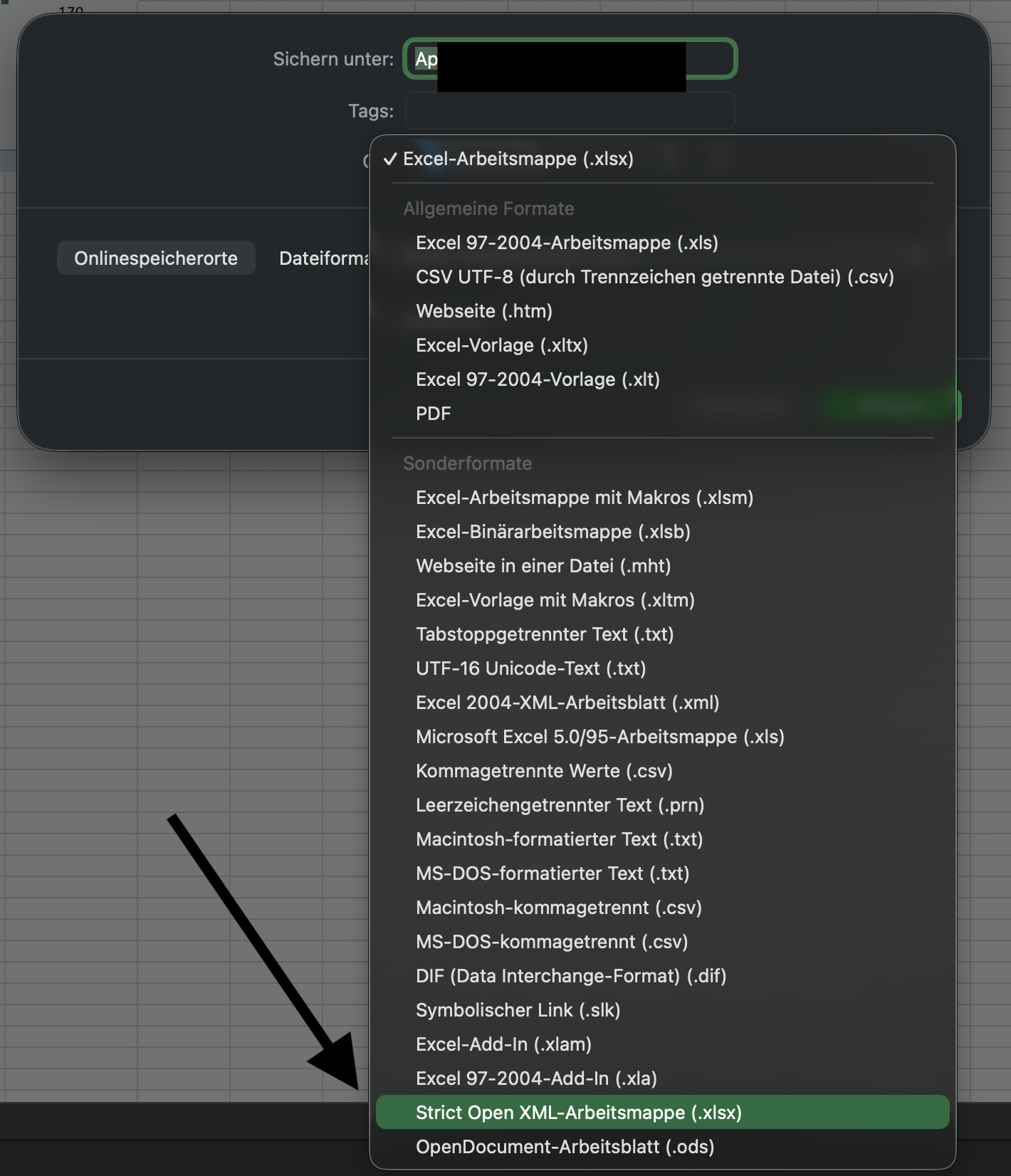Select Symbolischer Link (.slk)
The width and height of the screenshot is (1011, 1176).
point(662,1010)
